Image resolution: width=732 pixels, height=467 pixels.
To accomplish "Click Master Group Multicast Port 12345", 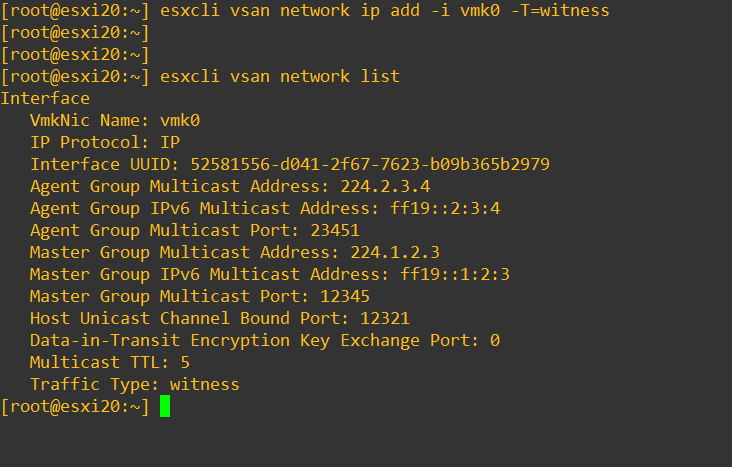I will pyautogui.click(x=335, y=296).
